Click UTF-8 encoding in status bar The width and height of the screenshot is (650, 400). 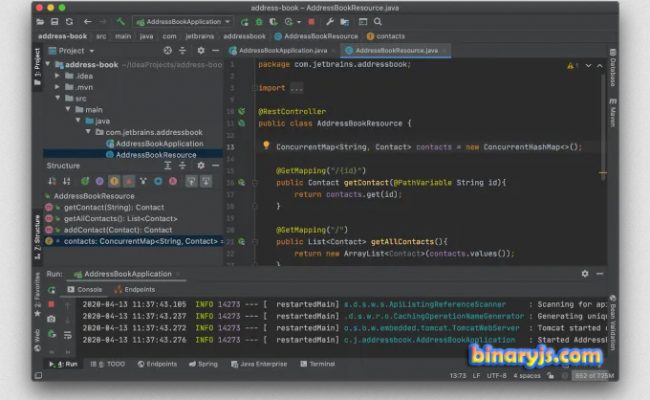(x=497, y=376)
